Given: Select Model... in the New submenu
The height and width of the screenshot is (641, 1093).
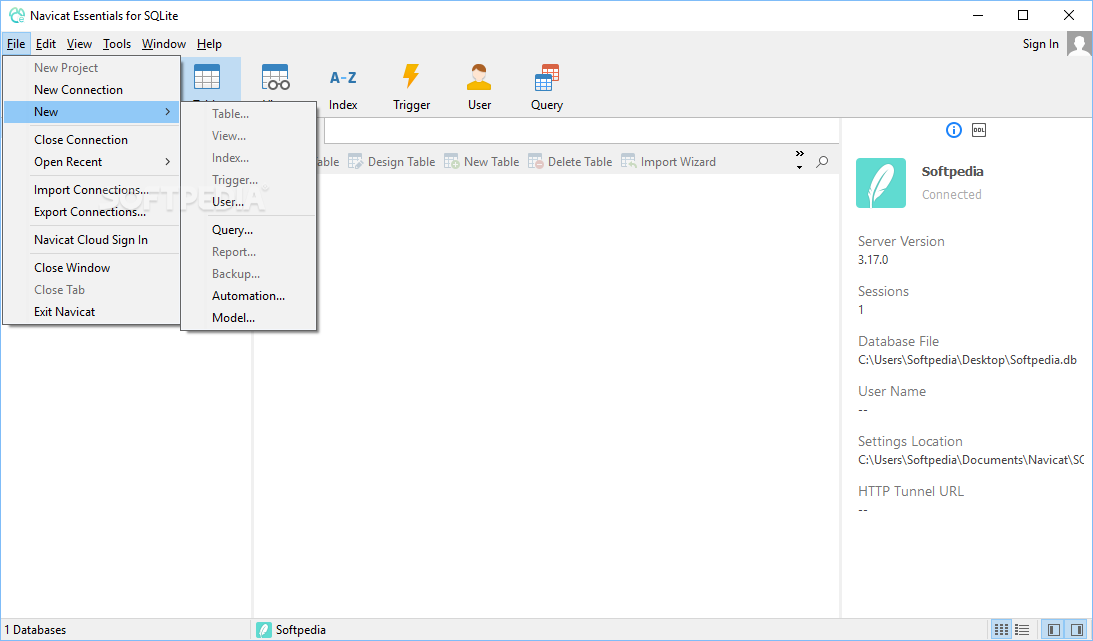Looking at the screenshot, I should click(x=249, y=318).
